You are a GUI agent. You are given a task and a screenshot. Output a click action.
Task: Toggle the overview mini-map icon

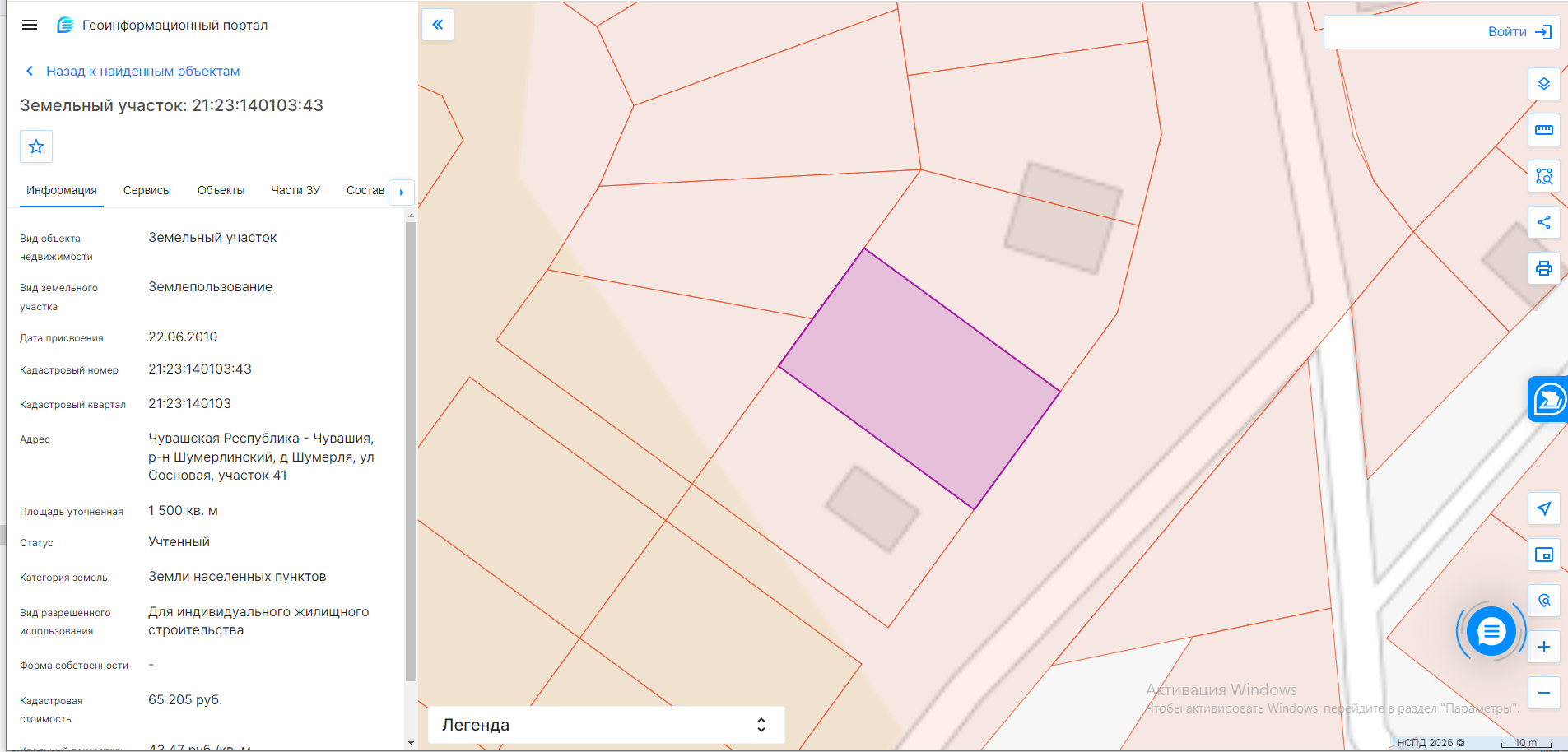(x=1544, y=555)
